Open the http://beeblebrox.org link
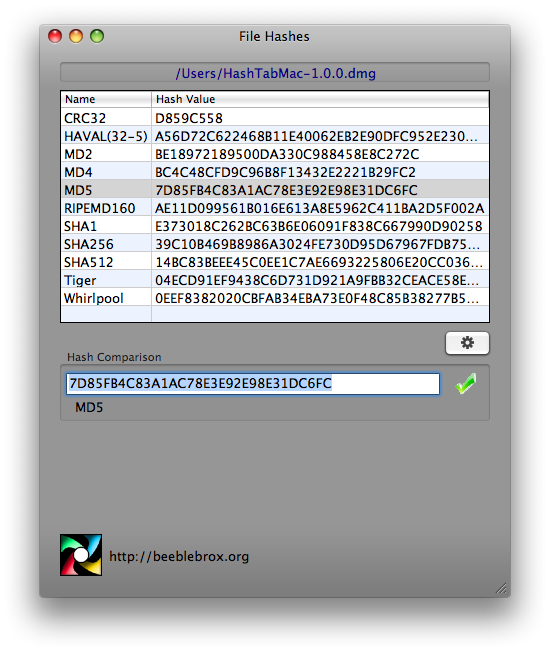The height and width of the screenshot is (652, 550). click(x=179, y=556)
